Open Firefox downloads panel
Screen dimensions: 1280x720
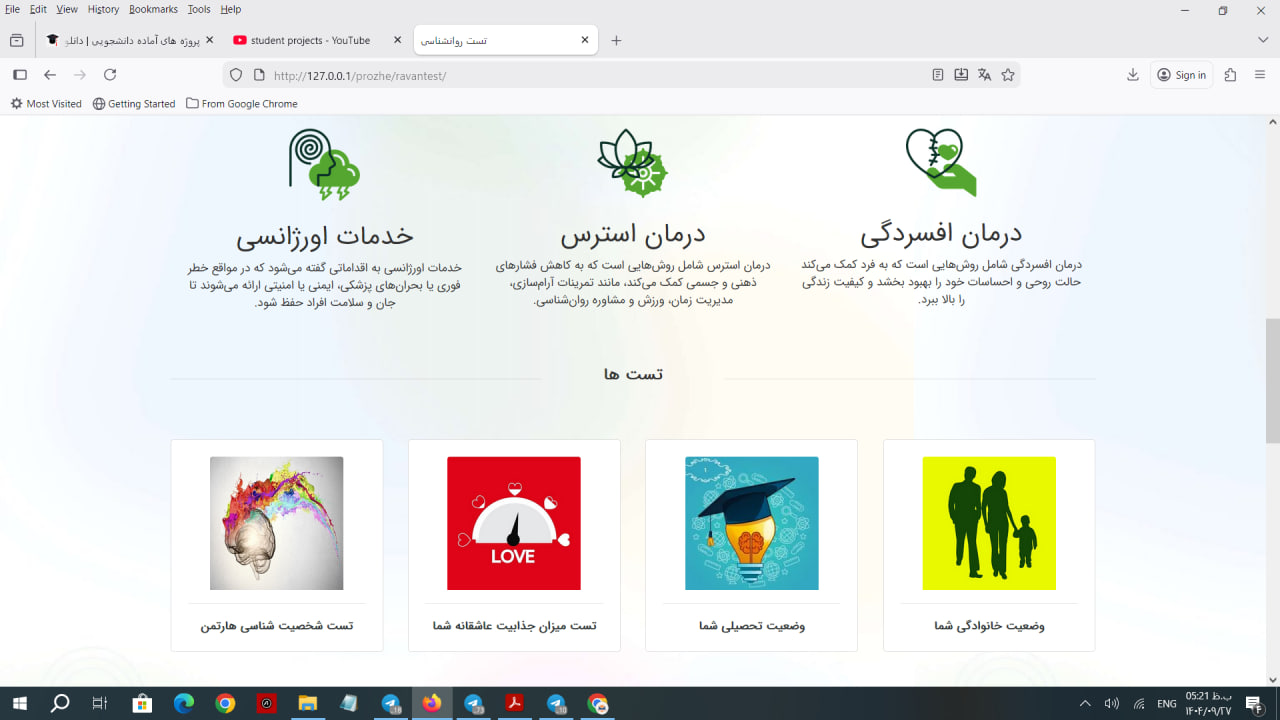point(1133,75)
